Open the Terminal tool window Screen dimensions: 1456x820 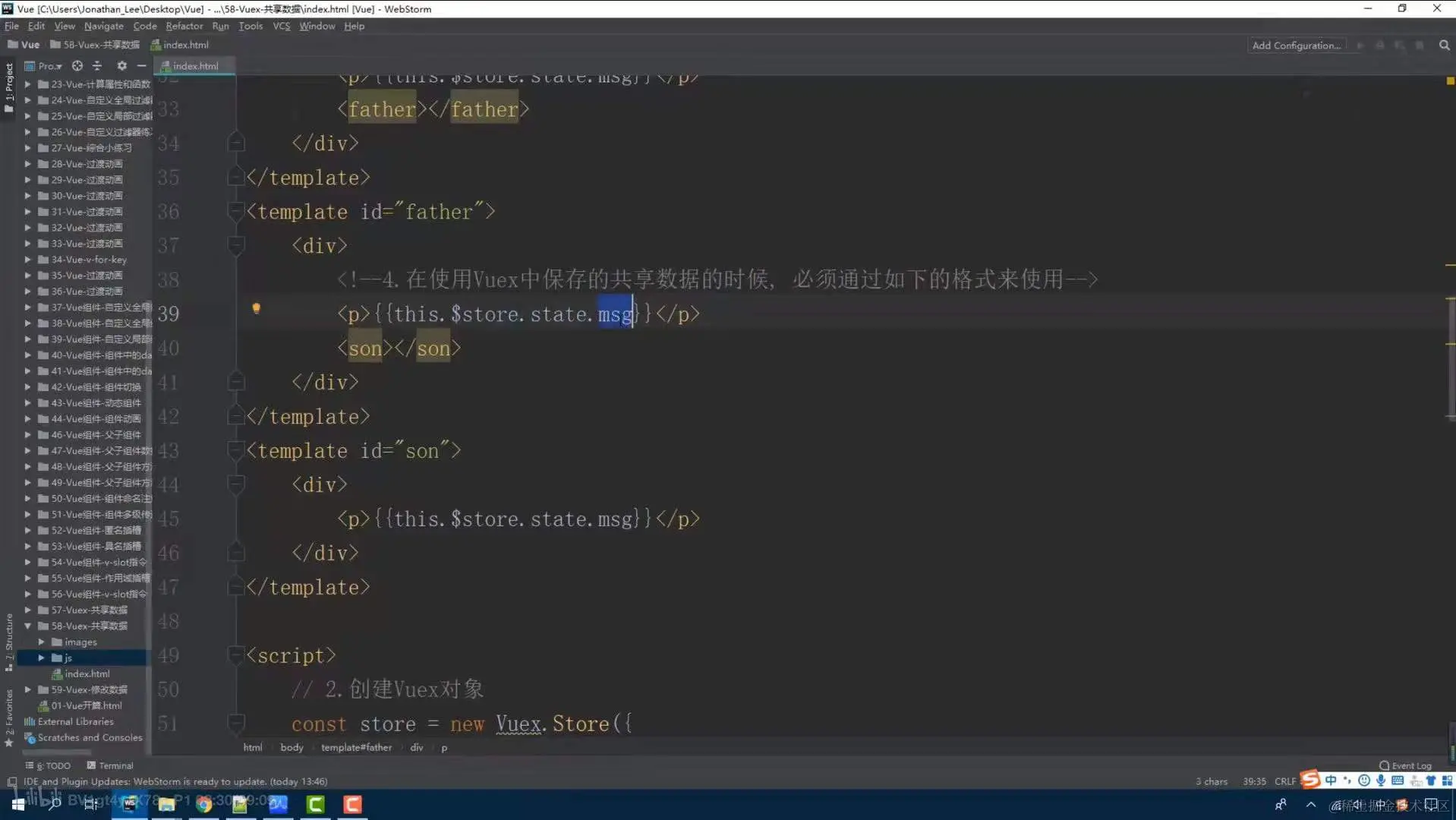click(x=115, y=765)
